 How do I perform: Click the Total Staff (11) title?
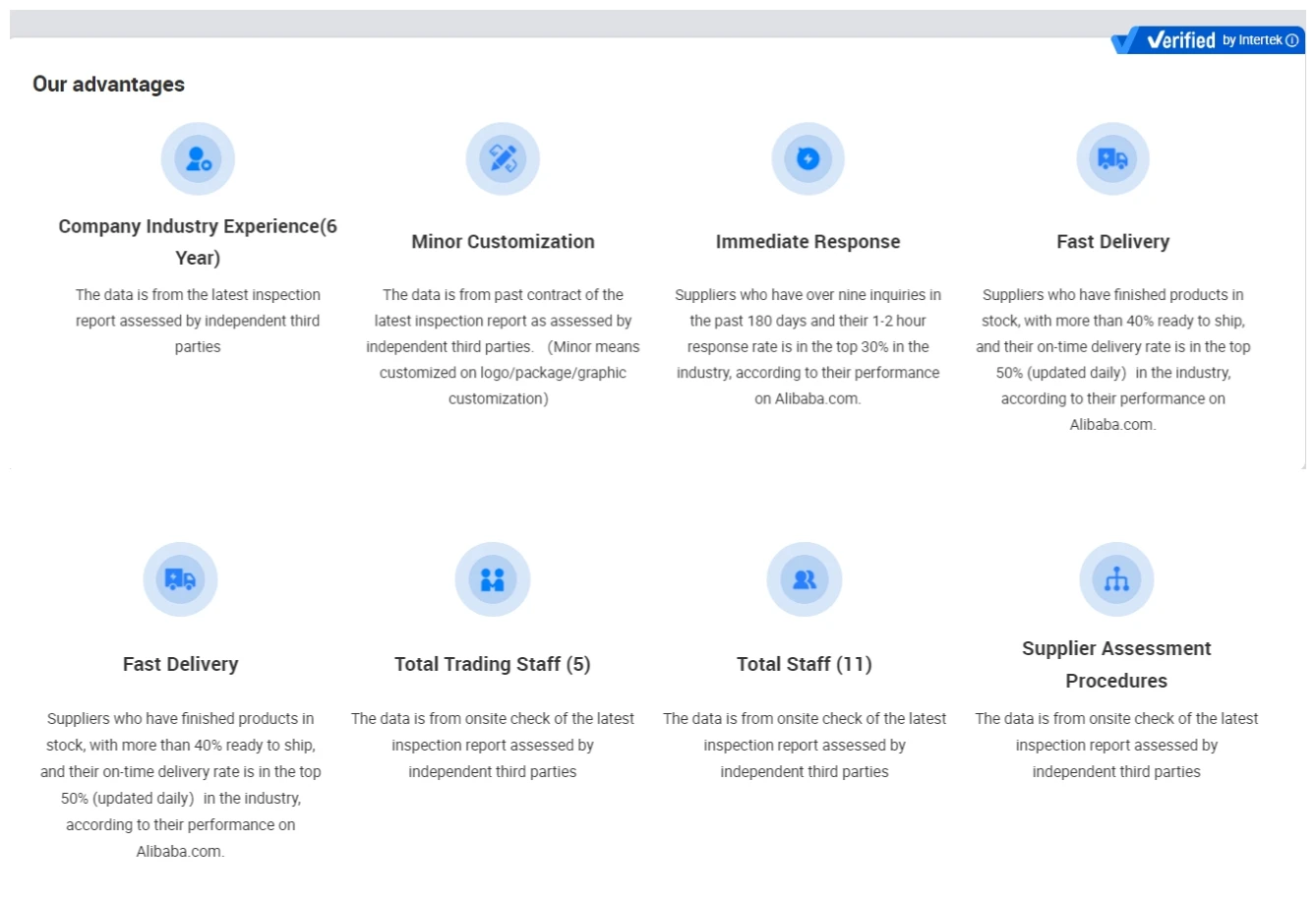tap(804, 664)
